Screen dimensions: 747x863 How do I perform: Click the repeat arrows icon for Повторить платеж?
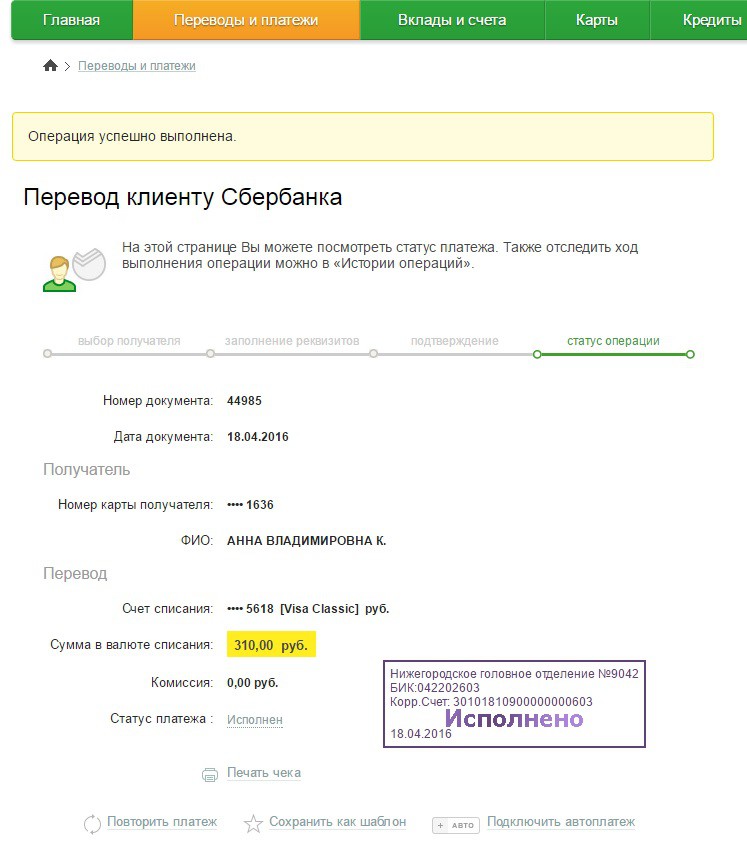(x=92, y=824)
